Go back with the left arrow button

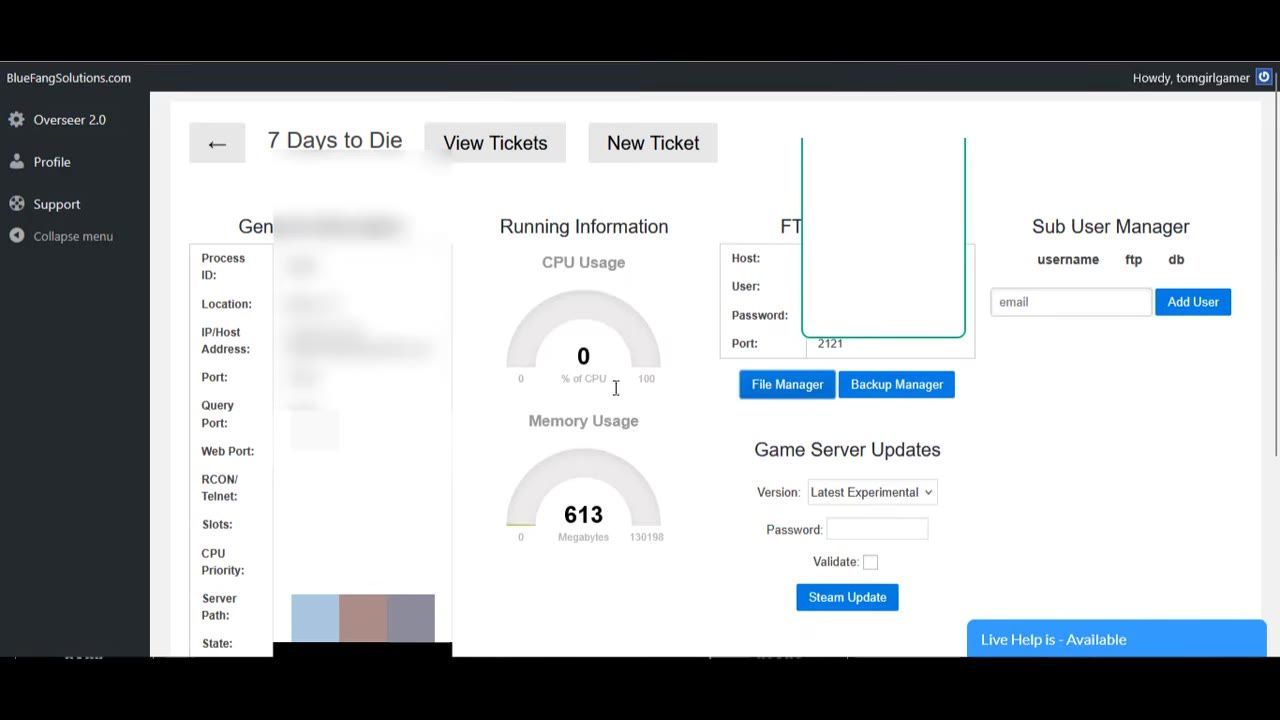[217, 143]
